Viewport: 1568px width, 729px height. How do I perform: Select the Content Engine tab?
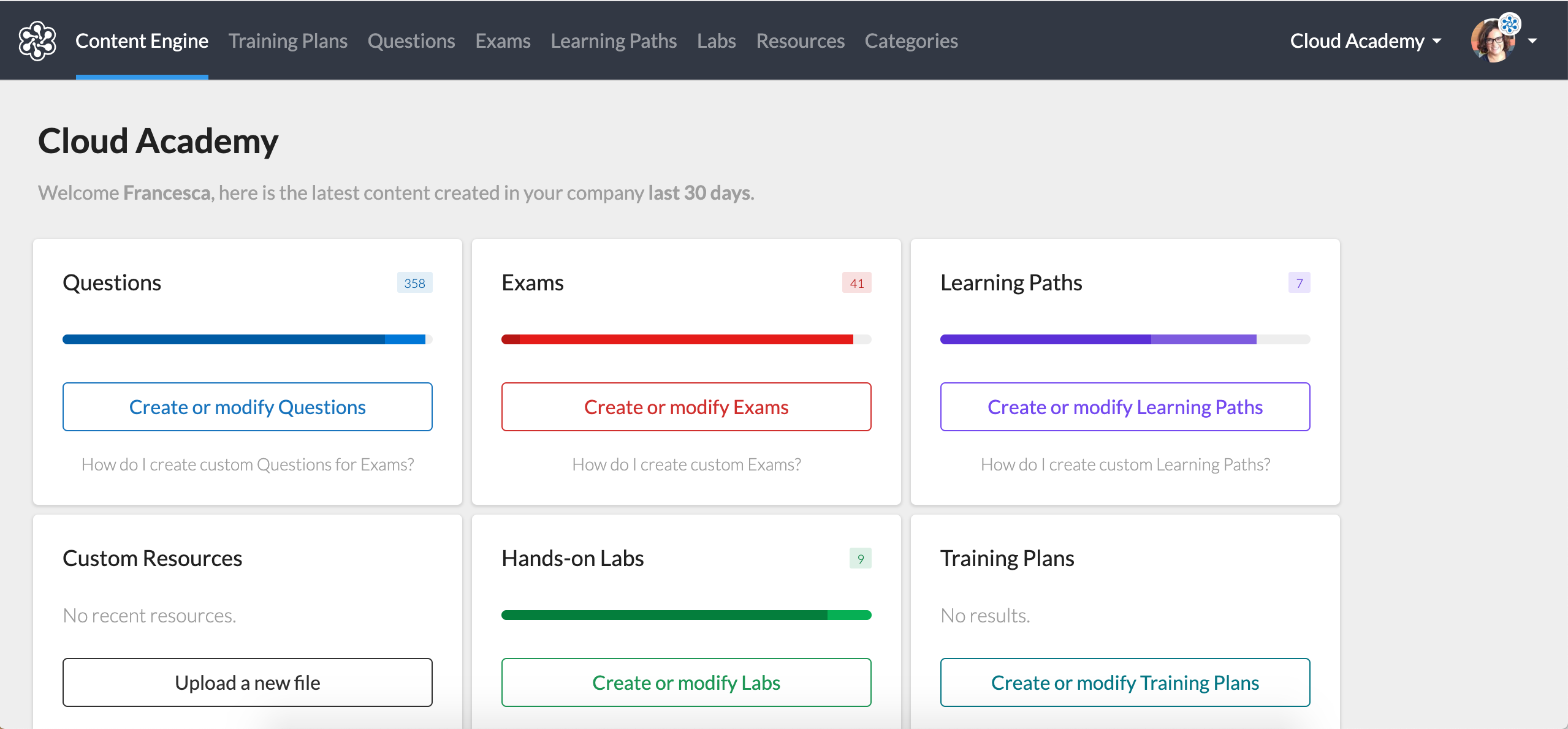(x=142, y=41)
